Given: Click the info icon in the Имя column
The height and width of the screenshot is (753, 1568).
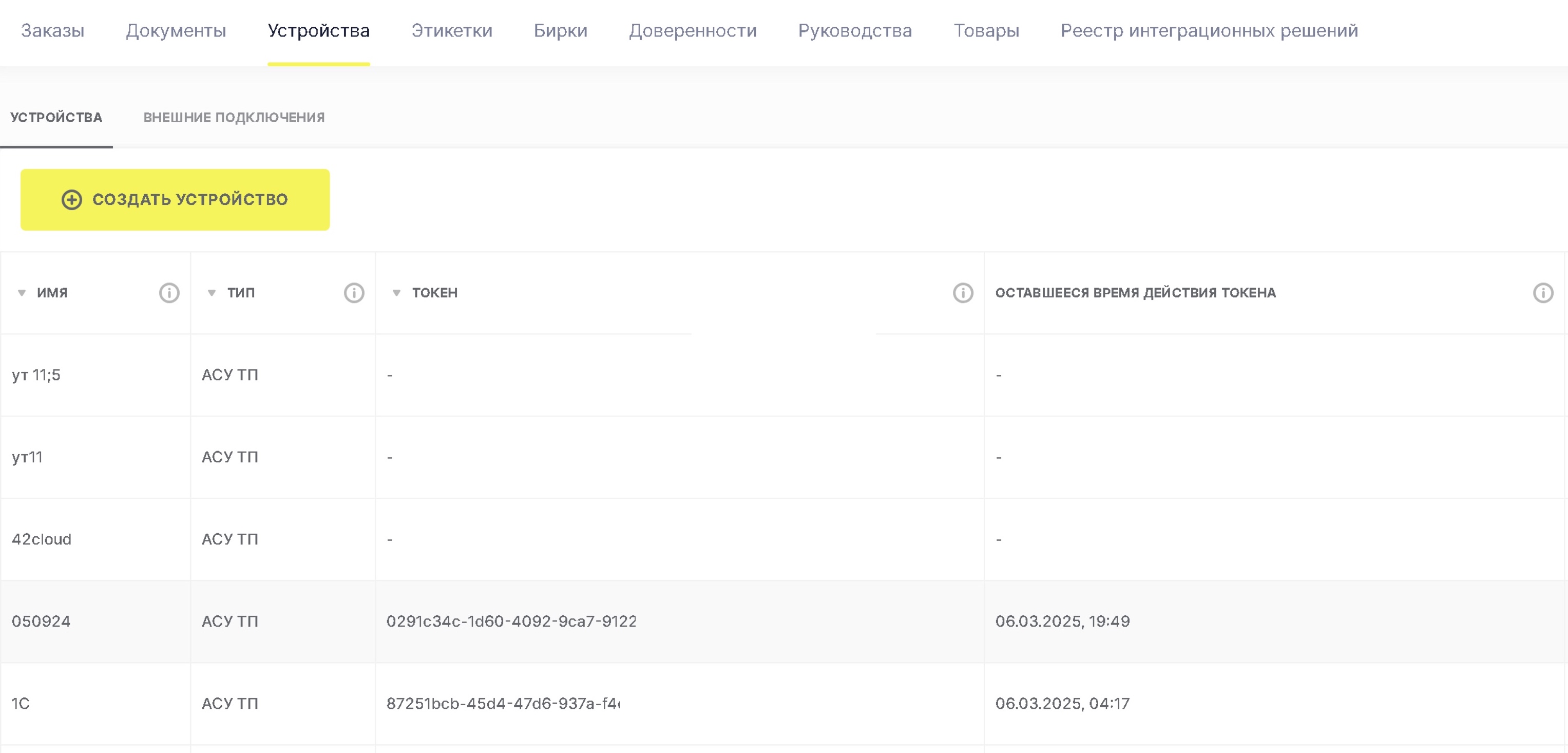Looking at the screenshot, I should click(x=169, y=293).
